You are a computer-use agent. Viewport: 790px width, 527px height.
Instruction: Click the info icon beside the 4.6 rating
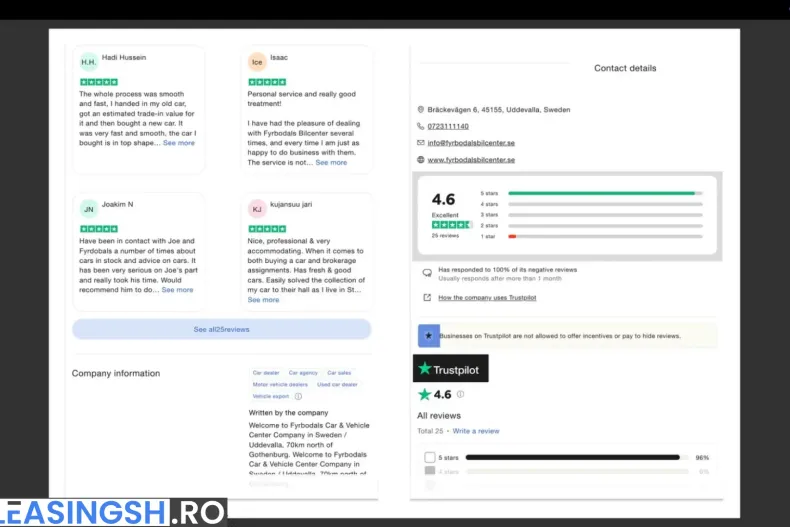461,395
